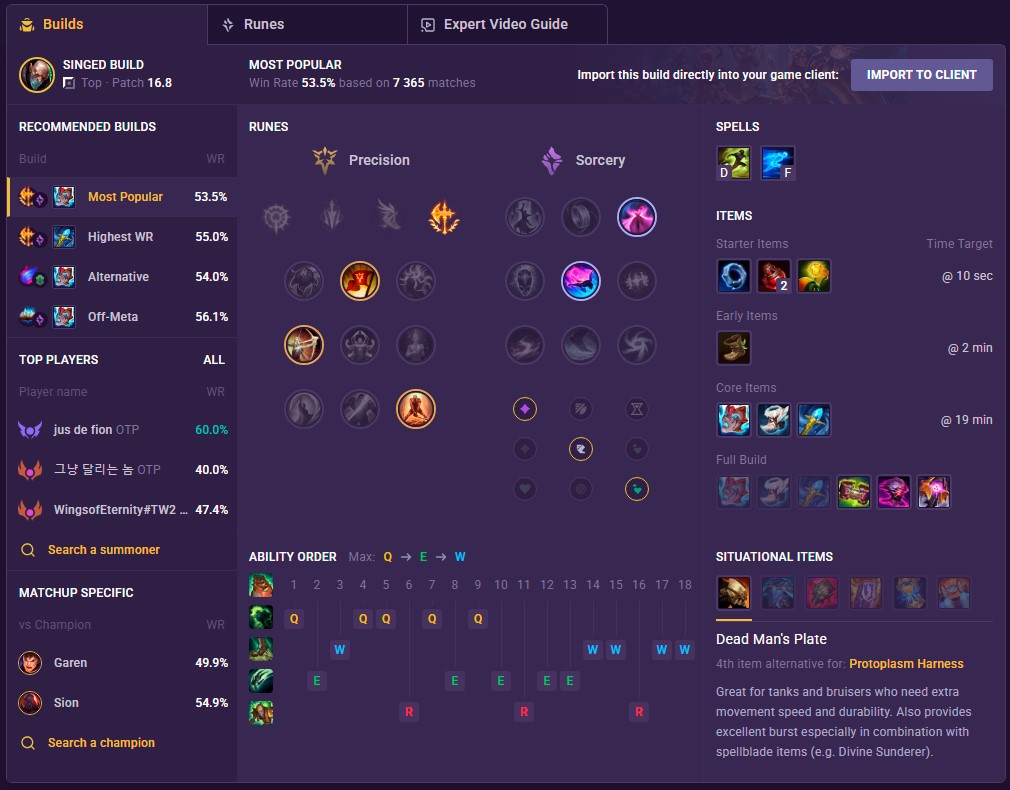This screenshot has width=1010, height=790.
Task: Select the Off-Meta build row
Action: tap(122, 316)
